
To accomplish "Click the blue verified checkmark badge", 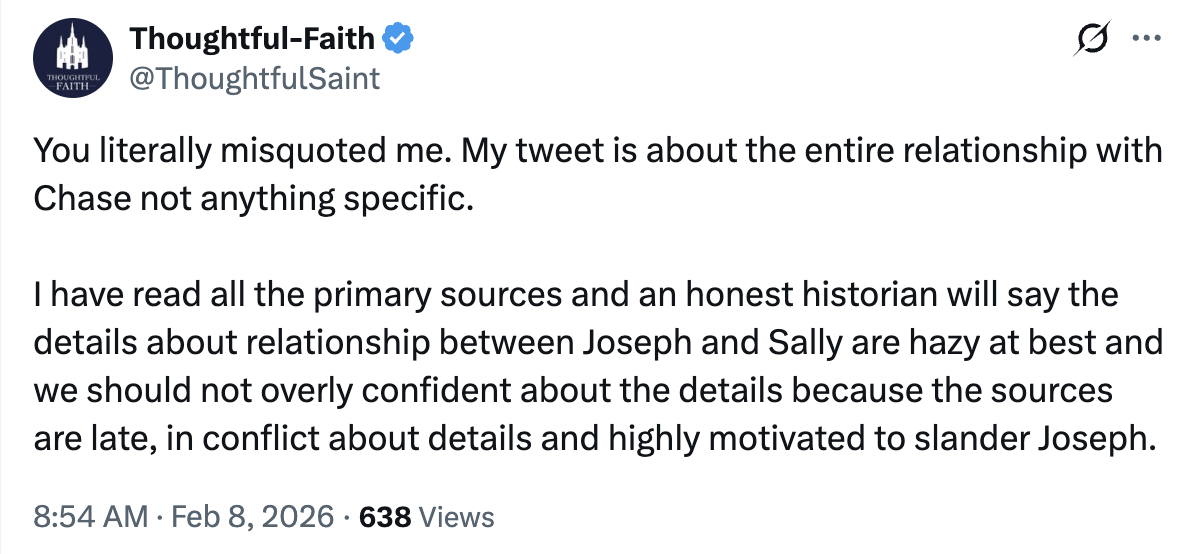I will [x=398, y=40].
